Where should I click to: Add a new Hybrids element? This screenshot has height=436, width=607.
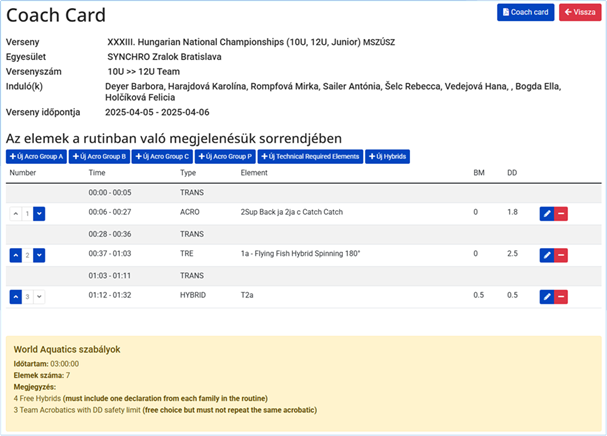pyautogui.click(x=388, y=157)
